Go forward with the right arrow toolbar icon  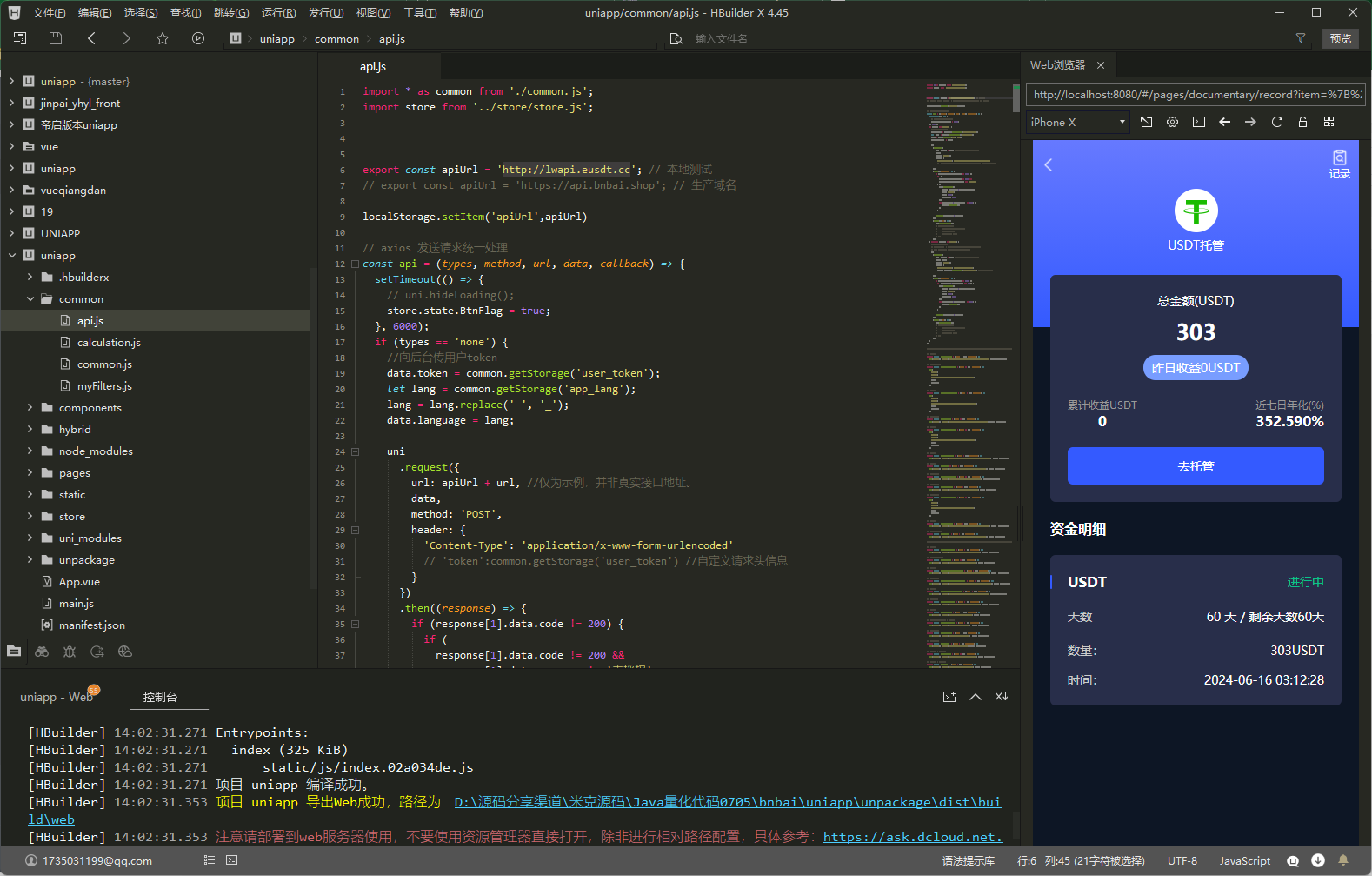point(127,38)
